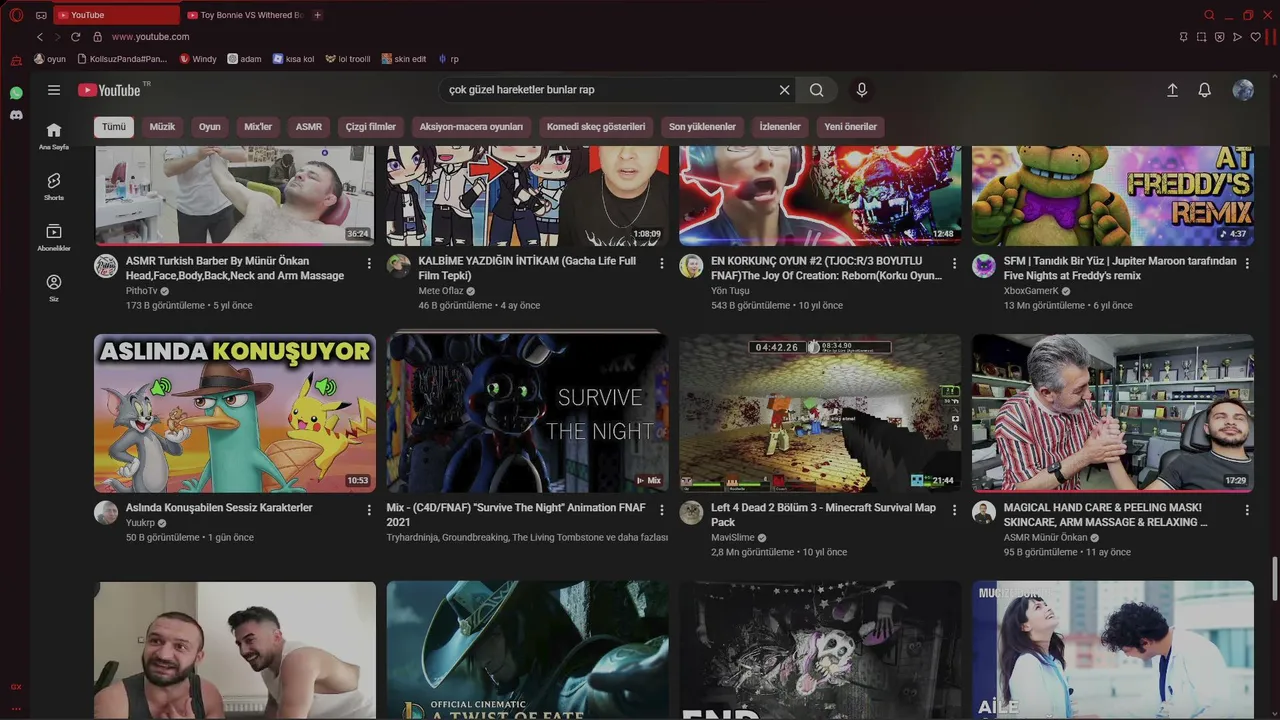The image size is (1280, 720).
Task: Select the Son yüklenenler chip
Action: tap(702, 127)
